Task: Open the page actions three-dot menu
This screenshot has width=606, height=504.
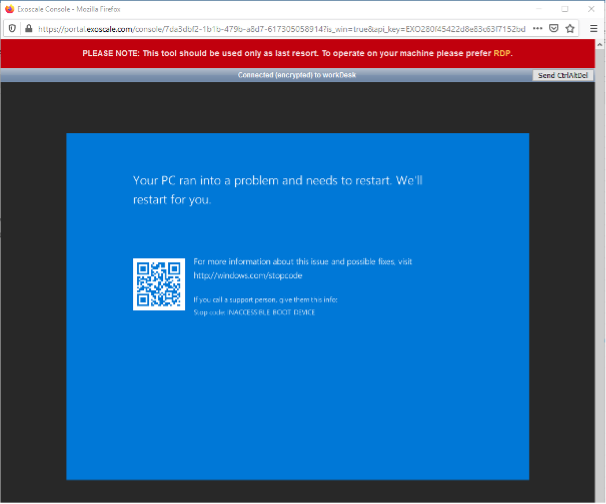Action: (x=537, y=28)
